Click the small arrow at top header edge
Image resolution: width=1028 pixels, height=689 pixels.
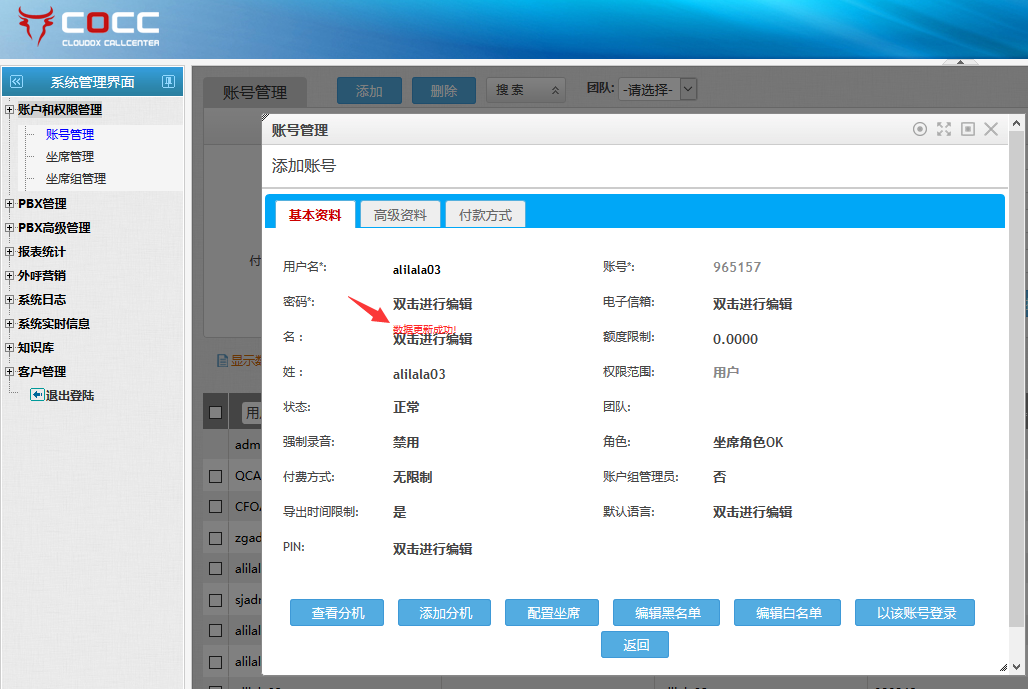tap(960, 62)
